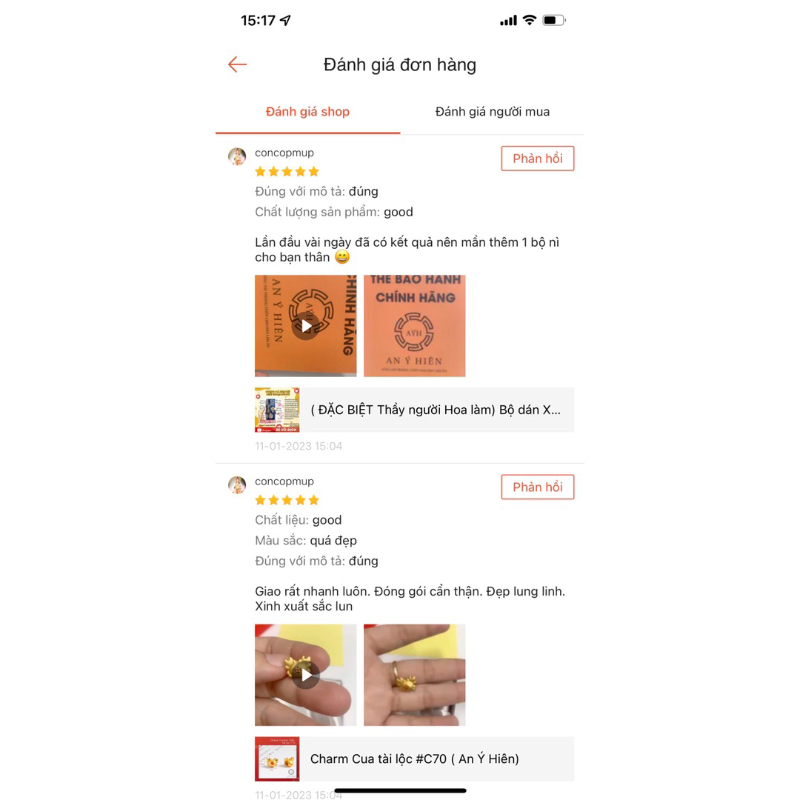Tap the back arrow icon
The width and height of the screenshot is (800, 800).
tap(237, 65)
